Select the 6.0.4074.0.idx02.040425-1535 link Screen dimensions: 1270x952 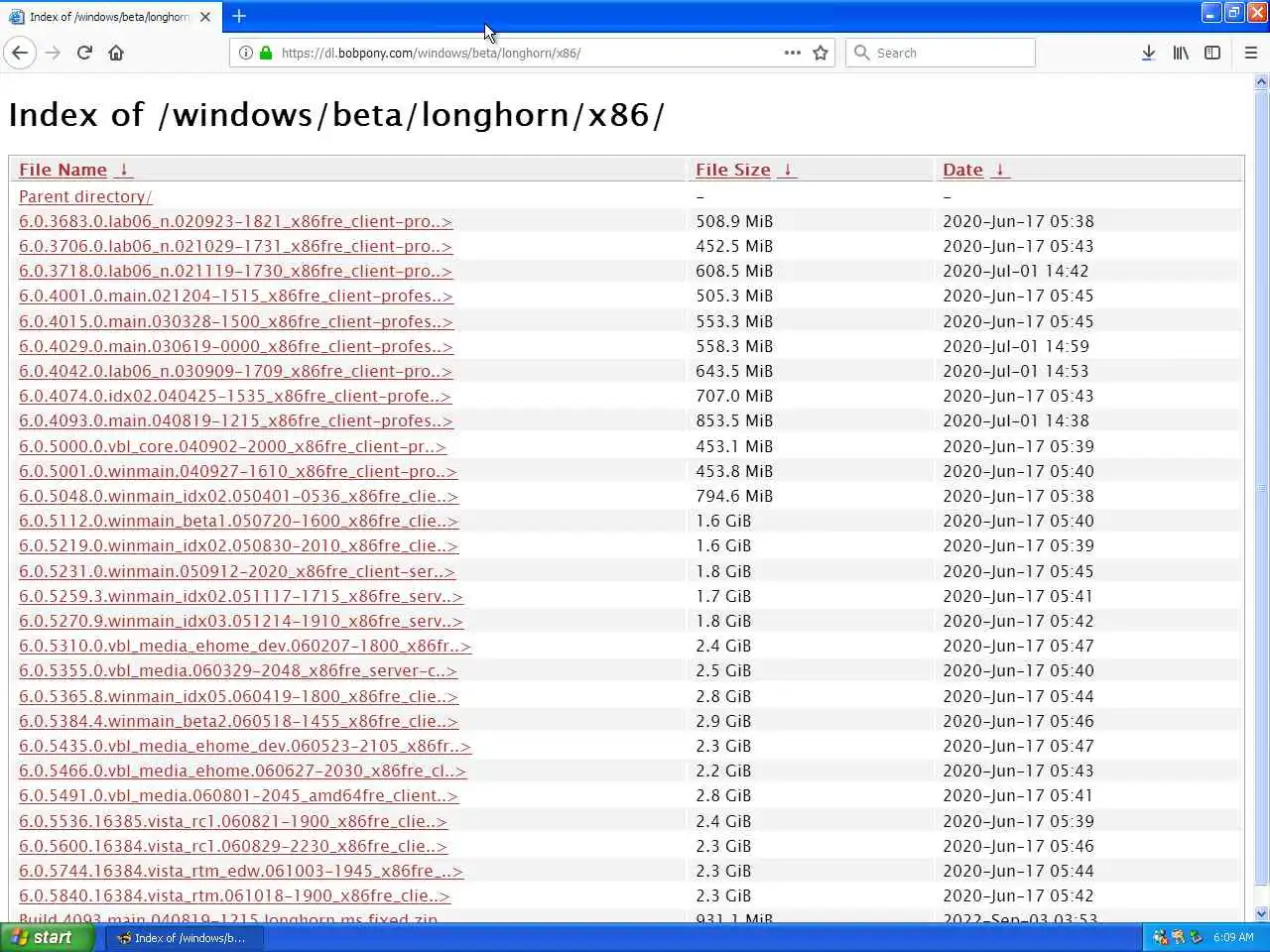tap(235, 396)
